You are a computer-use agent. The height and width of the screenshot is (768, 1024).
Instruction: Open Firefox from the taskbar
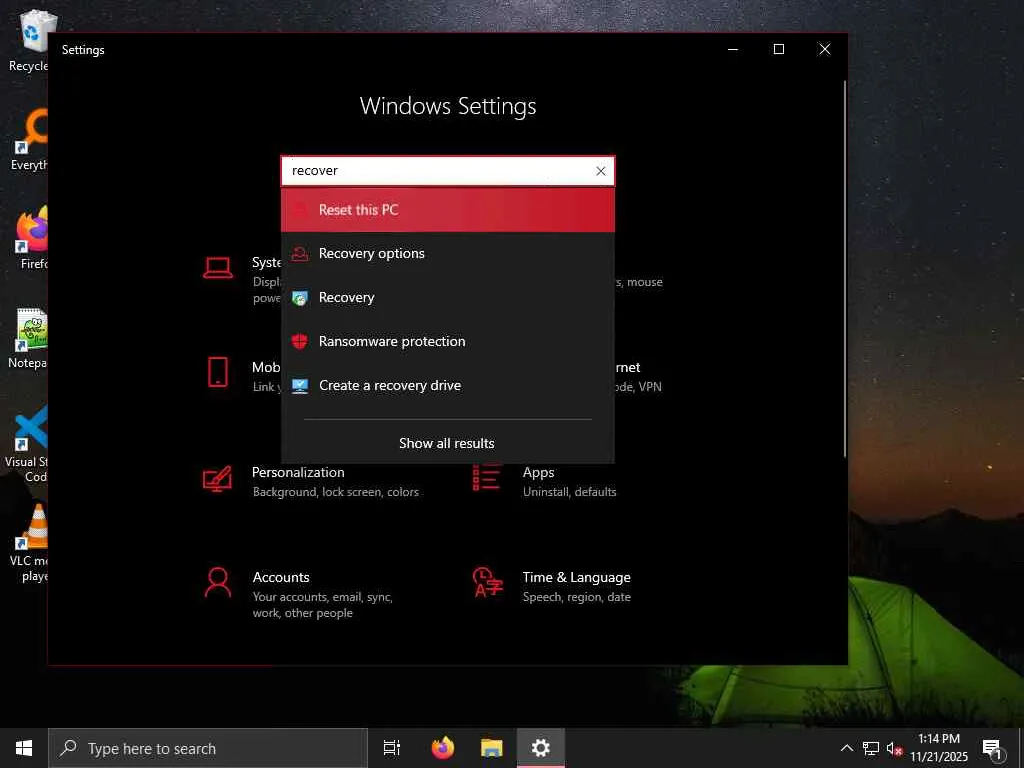443,748
